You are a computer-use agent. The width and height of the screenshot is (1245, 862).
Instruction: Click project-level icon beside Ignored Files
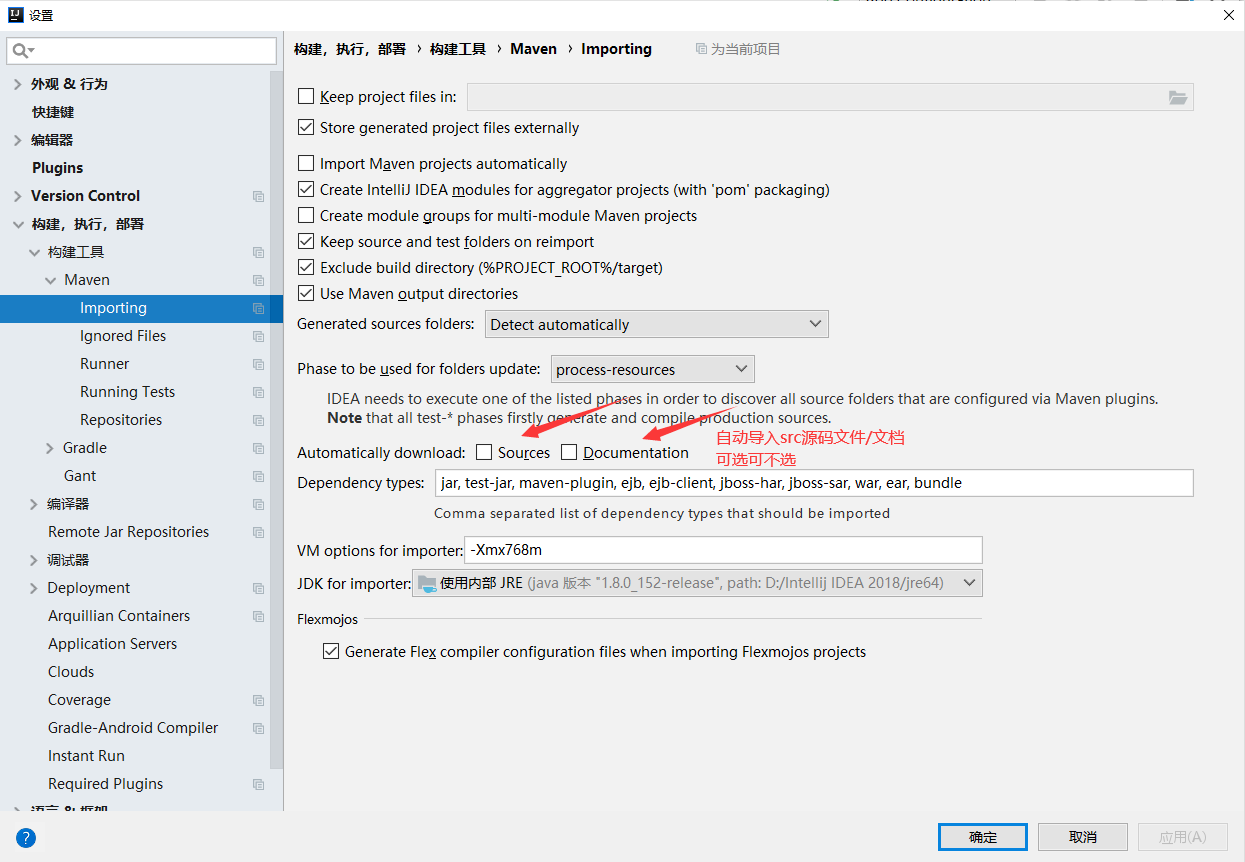[x=258, y=336]
